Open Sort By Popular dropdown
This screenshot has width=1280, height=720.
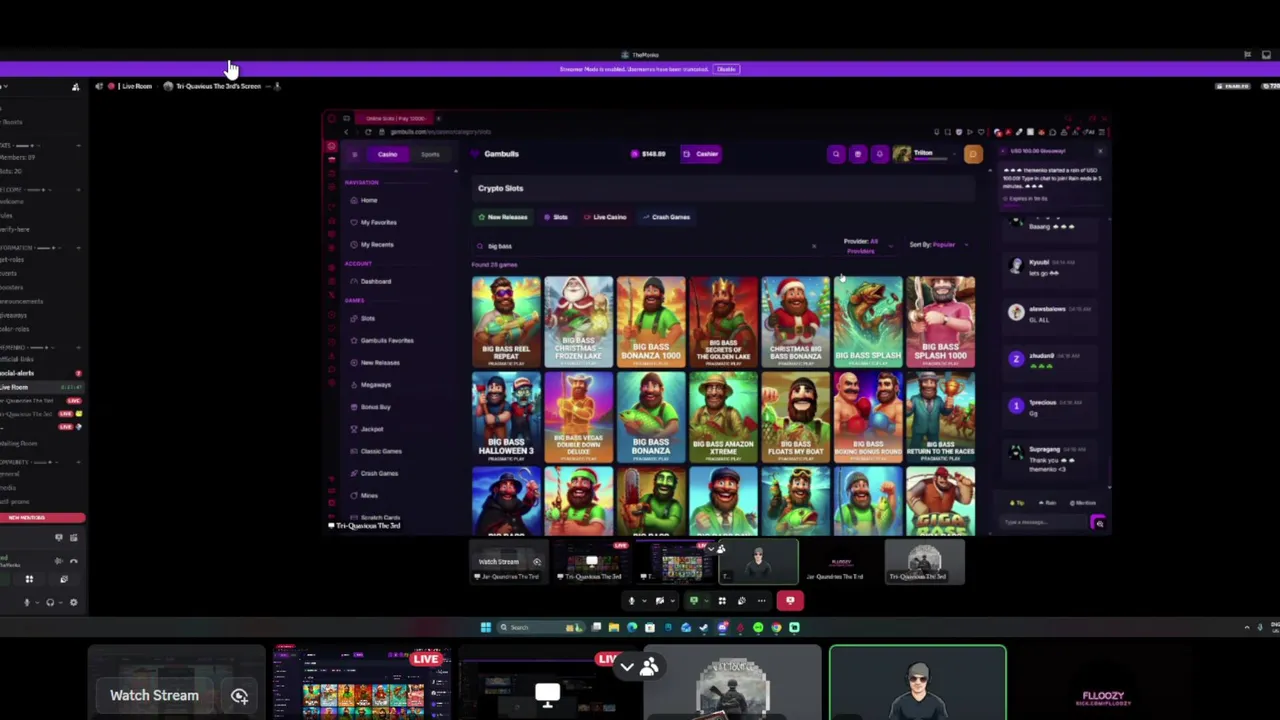937,244
